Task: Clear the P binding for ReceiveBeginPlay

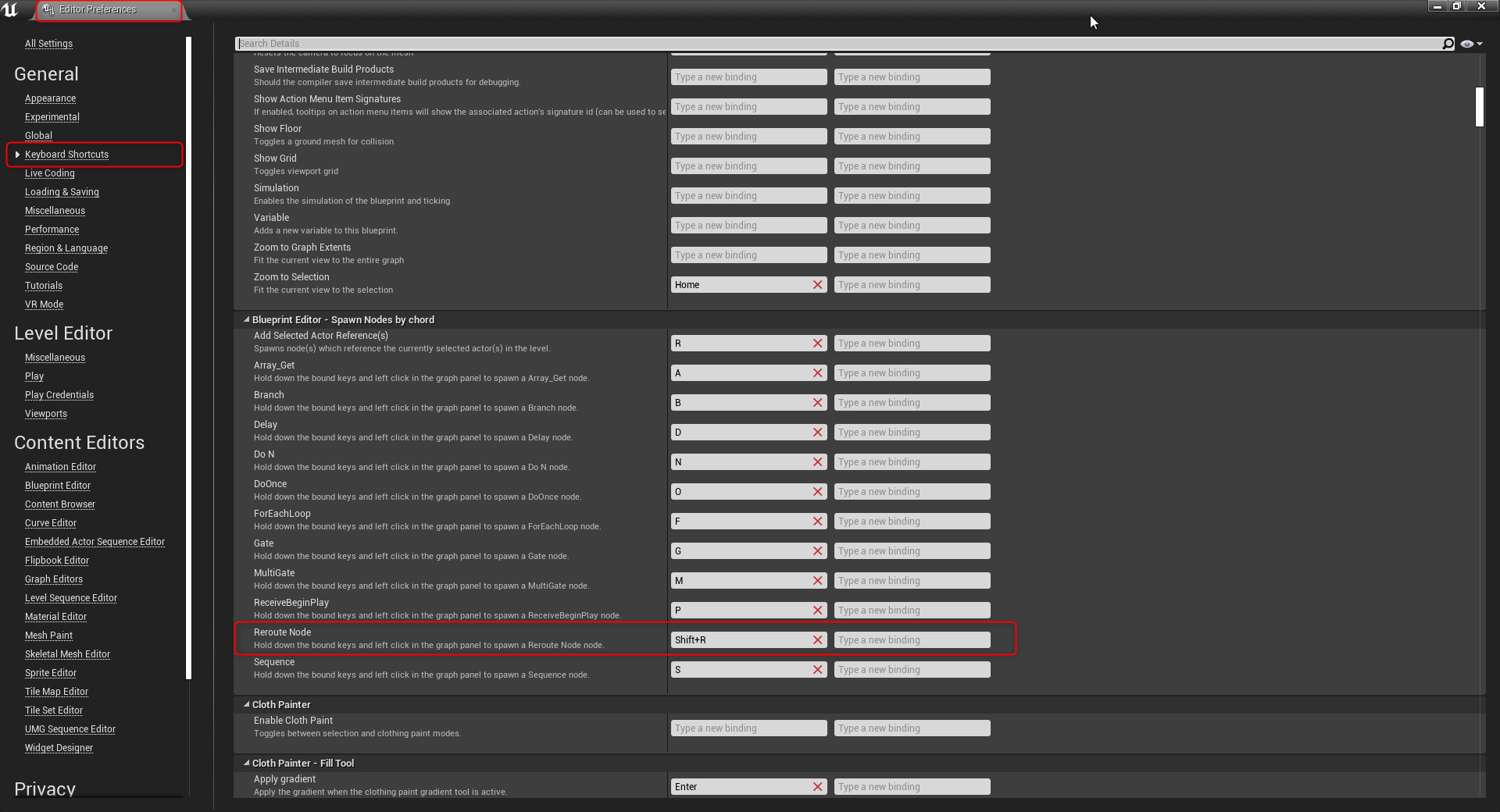Action: coord(817,611)
